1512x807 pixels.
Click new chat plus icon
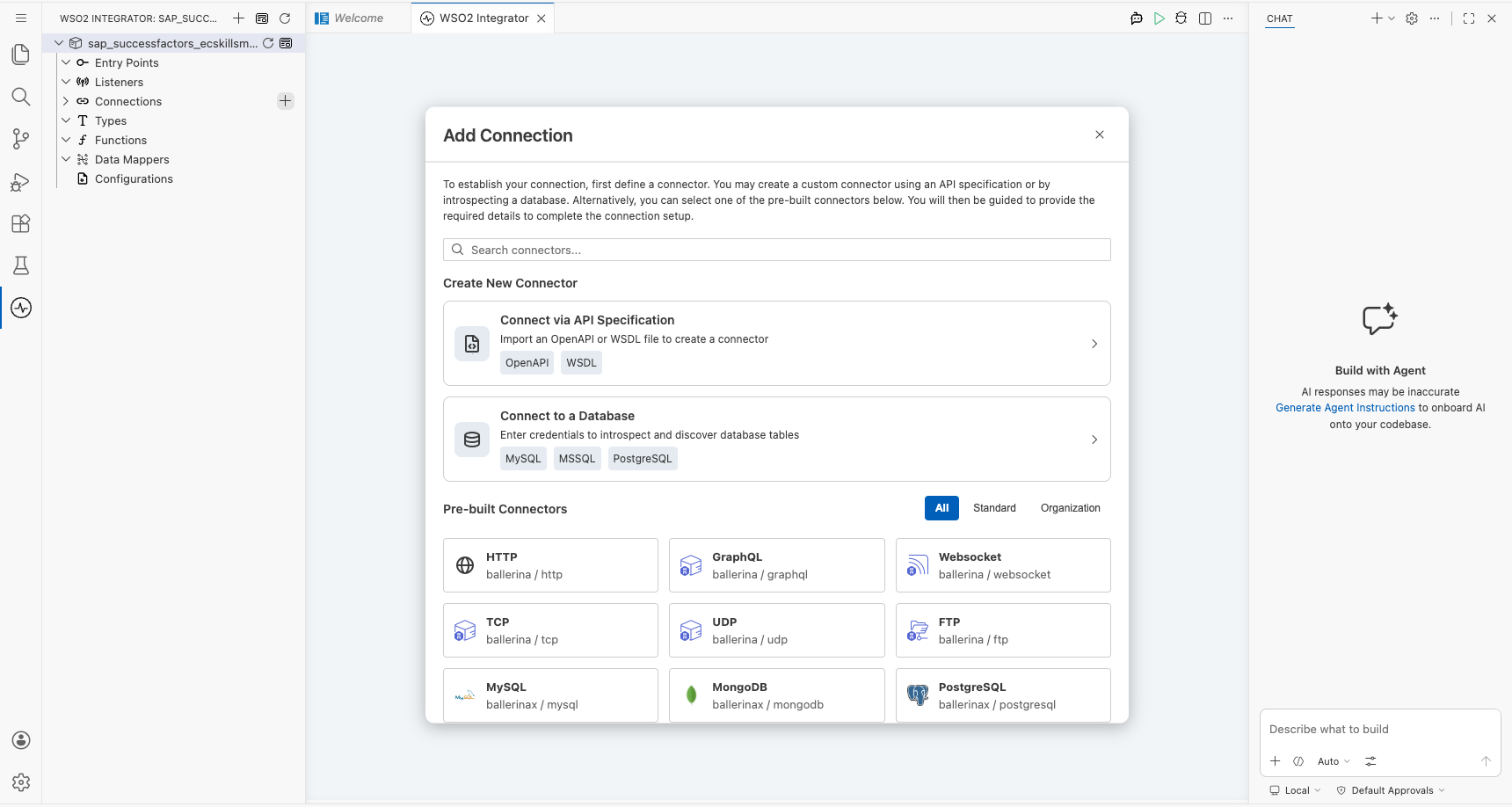click(x=1377, y=18)
